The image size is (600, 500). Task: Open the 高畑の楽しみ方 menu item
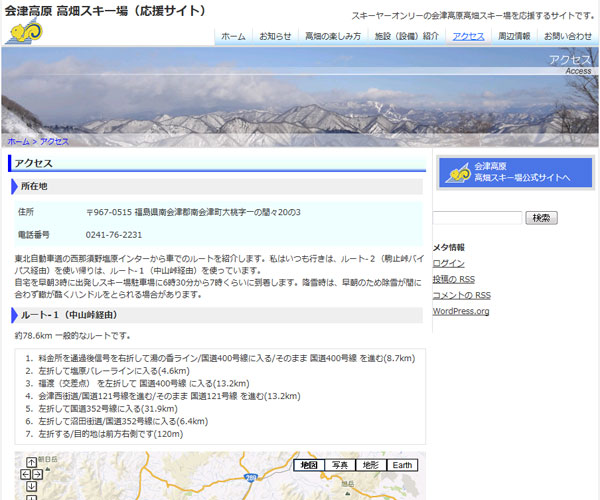(x=333, y=36)
